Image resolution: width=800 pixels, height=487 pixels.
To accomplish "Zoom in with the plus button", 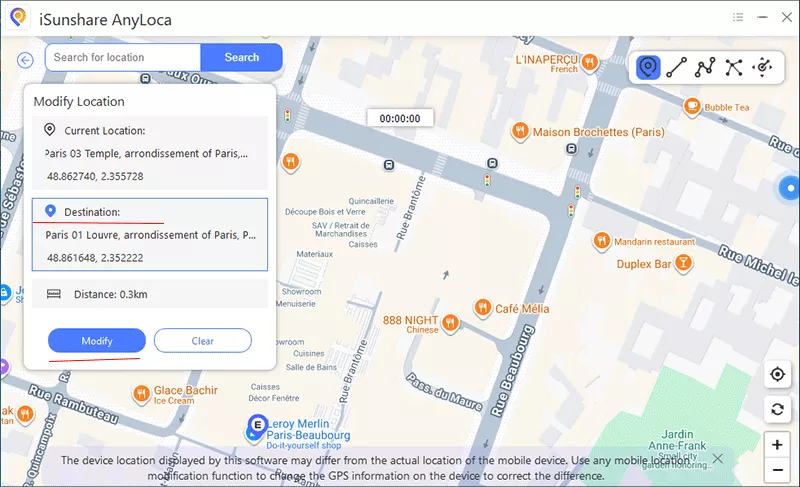I will [x=777, y=445].
